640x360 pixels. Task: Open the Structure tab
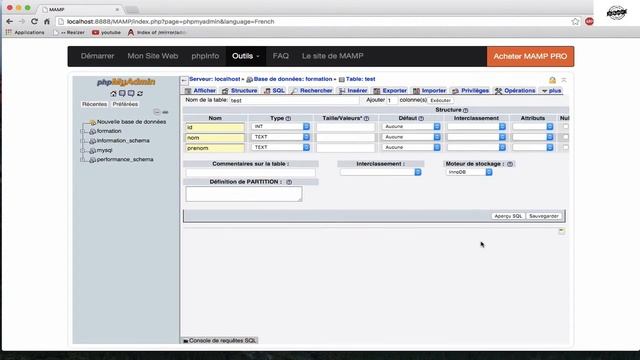click(240, 91)
